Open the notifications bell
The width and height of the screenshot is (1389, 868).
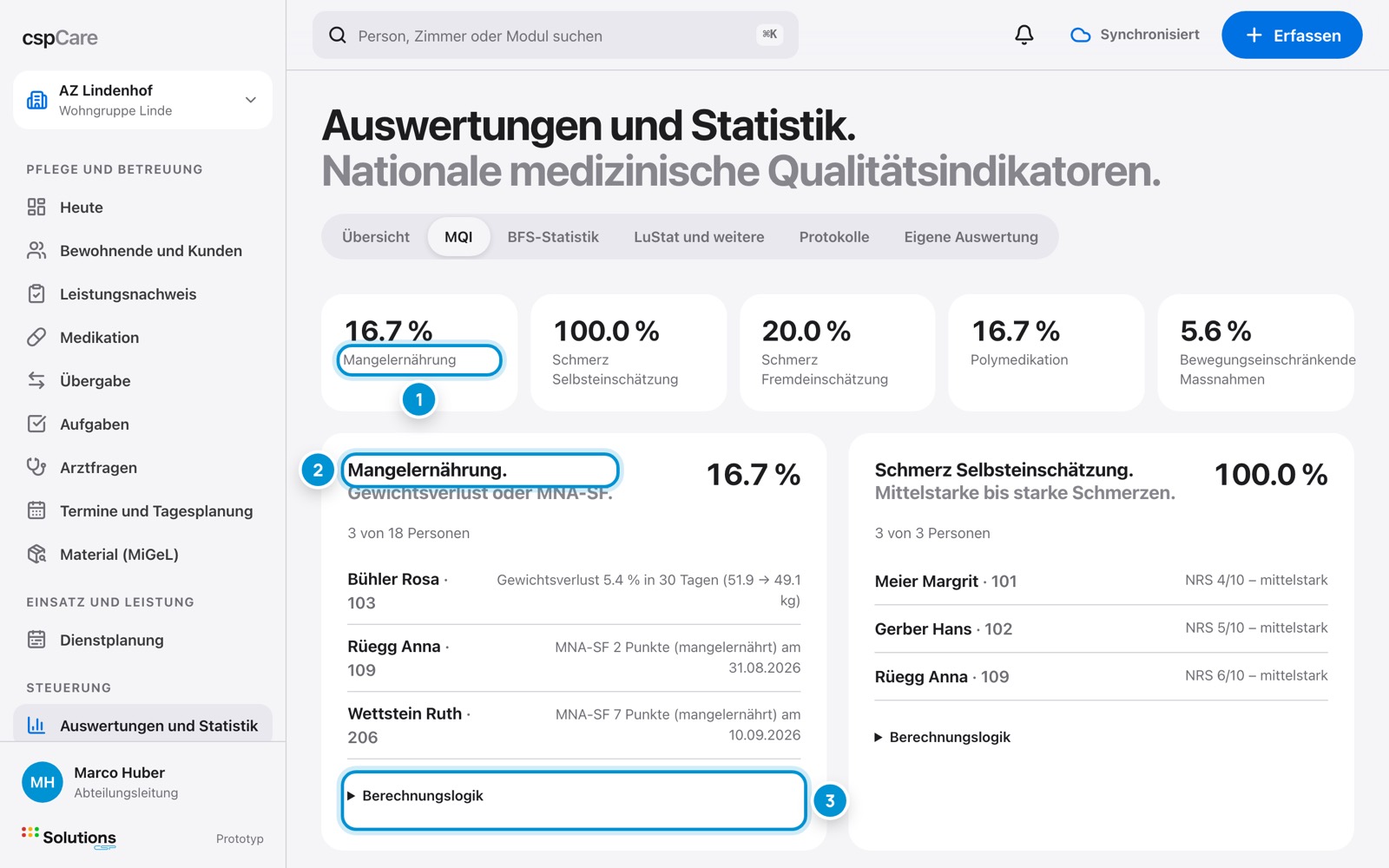coord(1024,35)
